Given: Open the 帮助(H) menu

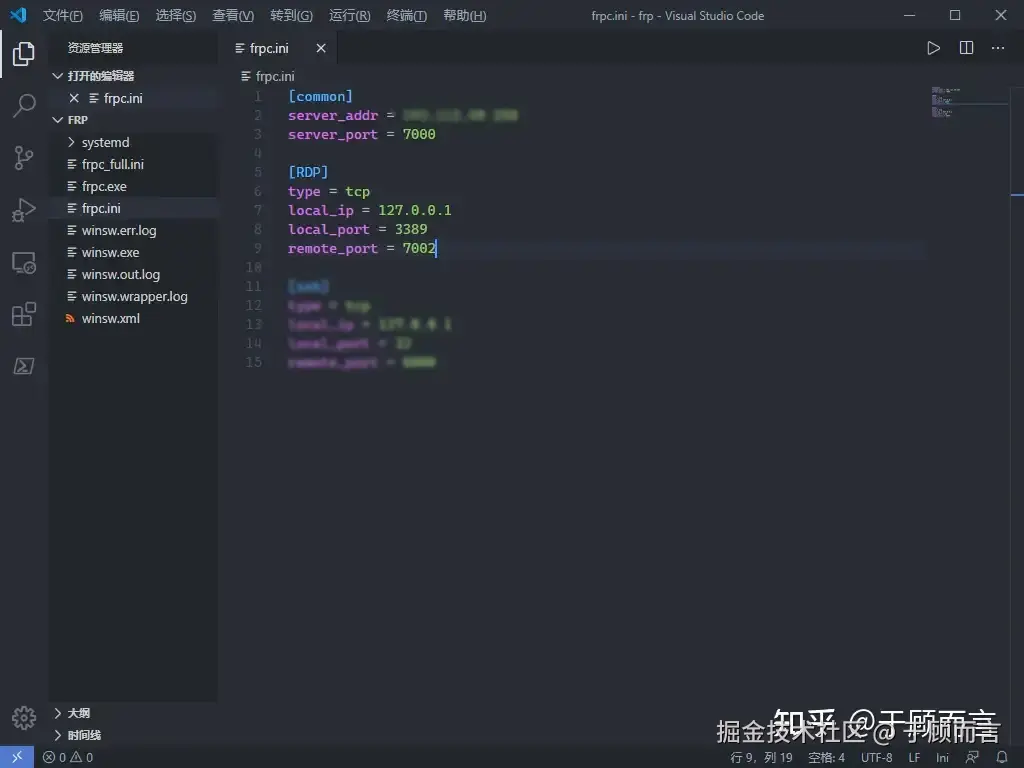Looking at the screenshot, I should click(x=464, y=15).
